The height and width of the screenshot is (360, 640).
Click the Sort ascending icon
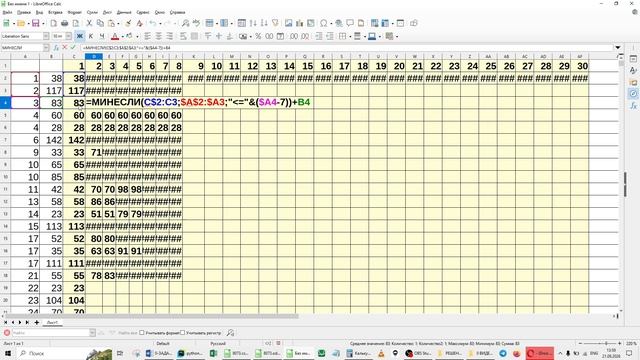click(253, 23)
